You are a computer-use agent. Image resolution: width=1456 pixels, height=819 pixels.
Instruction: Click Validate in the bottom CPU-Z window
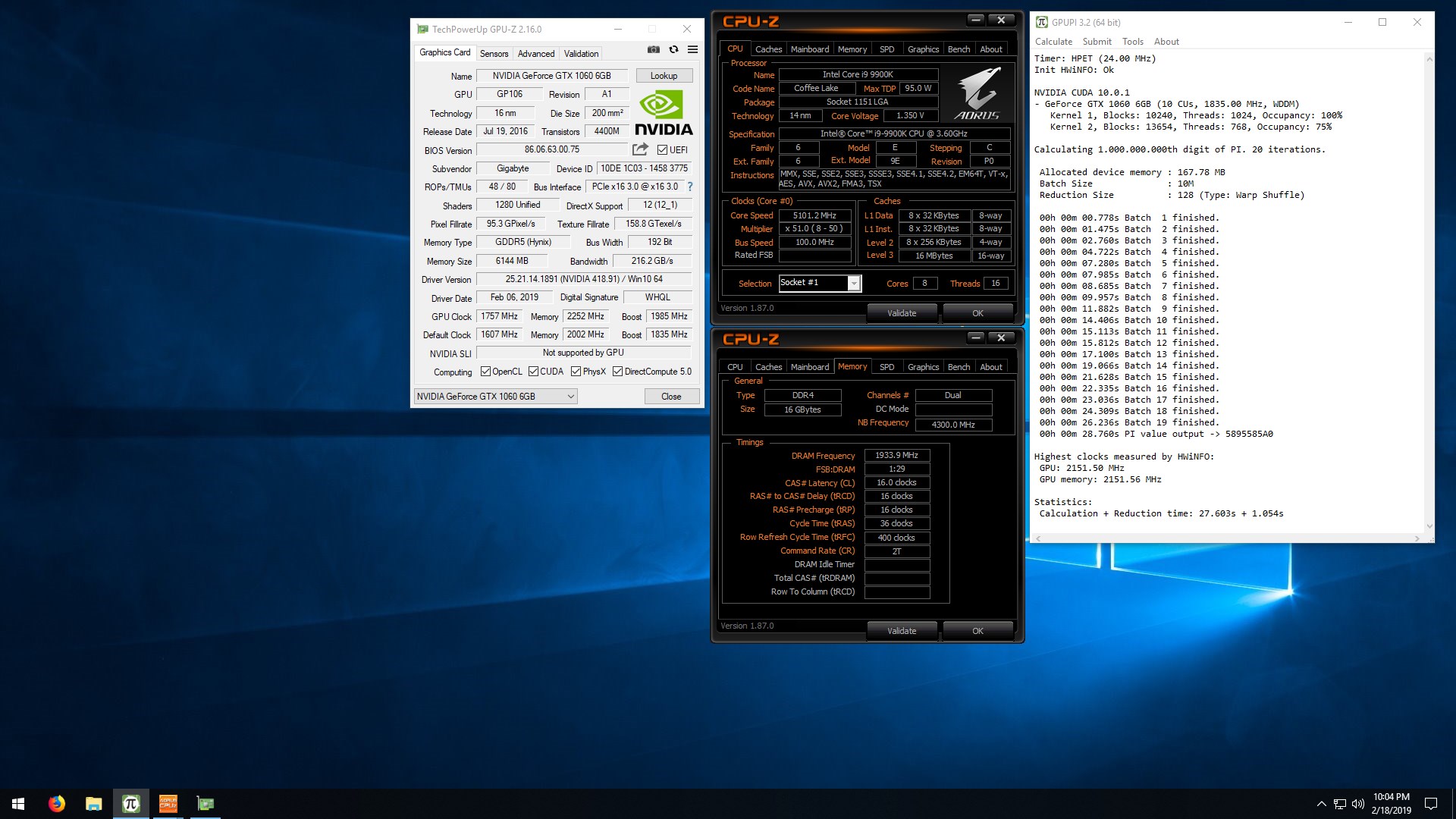click(902, 631)
